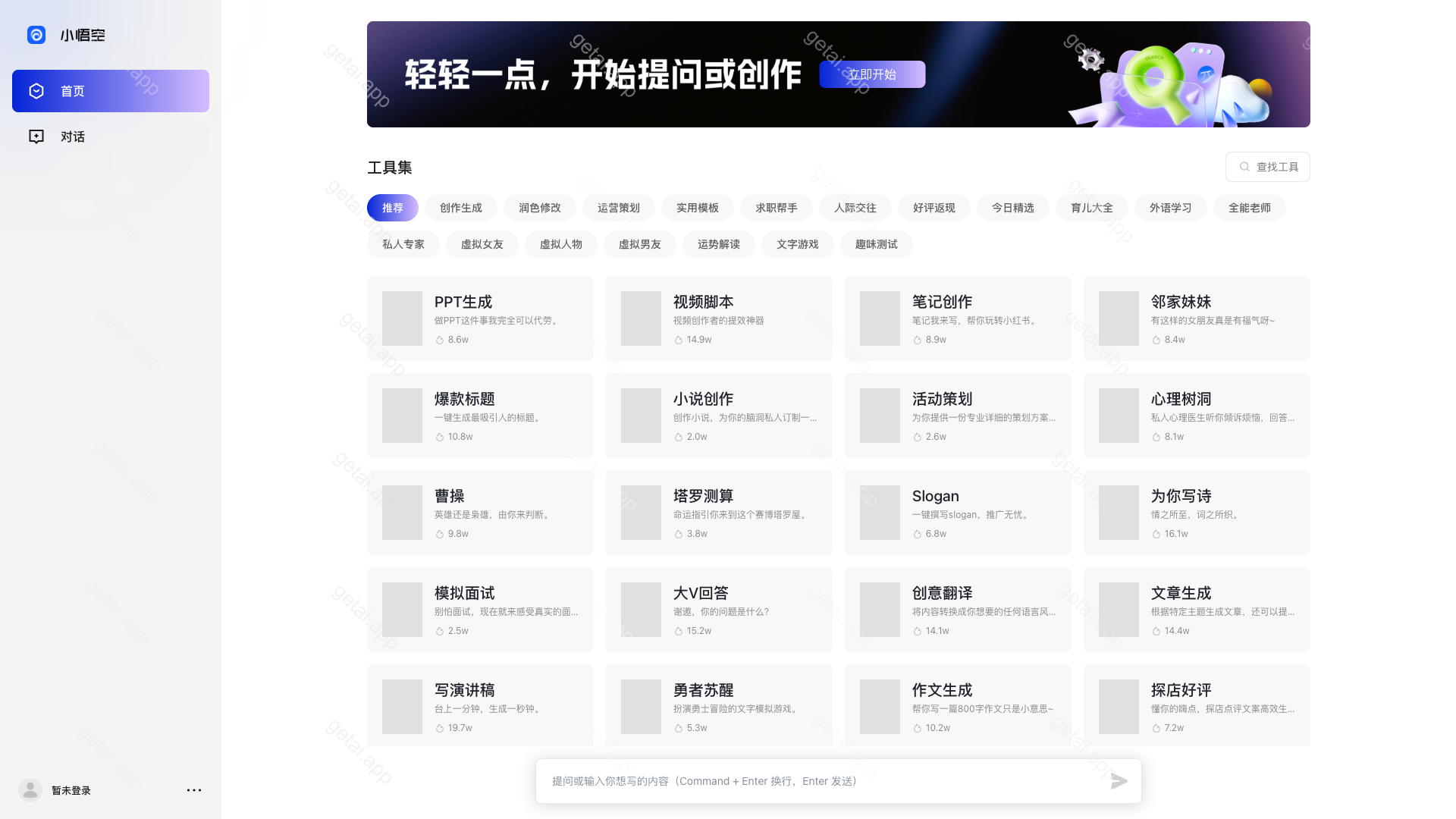Open the 塔罗测算 tool card thumbnail

pos(641,513)
